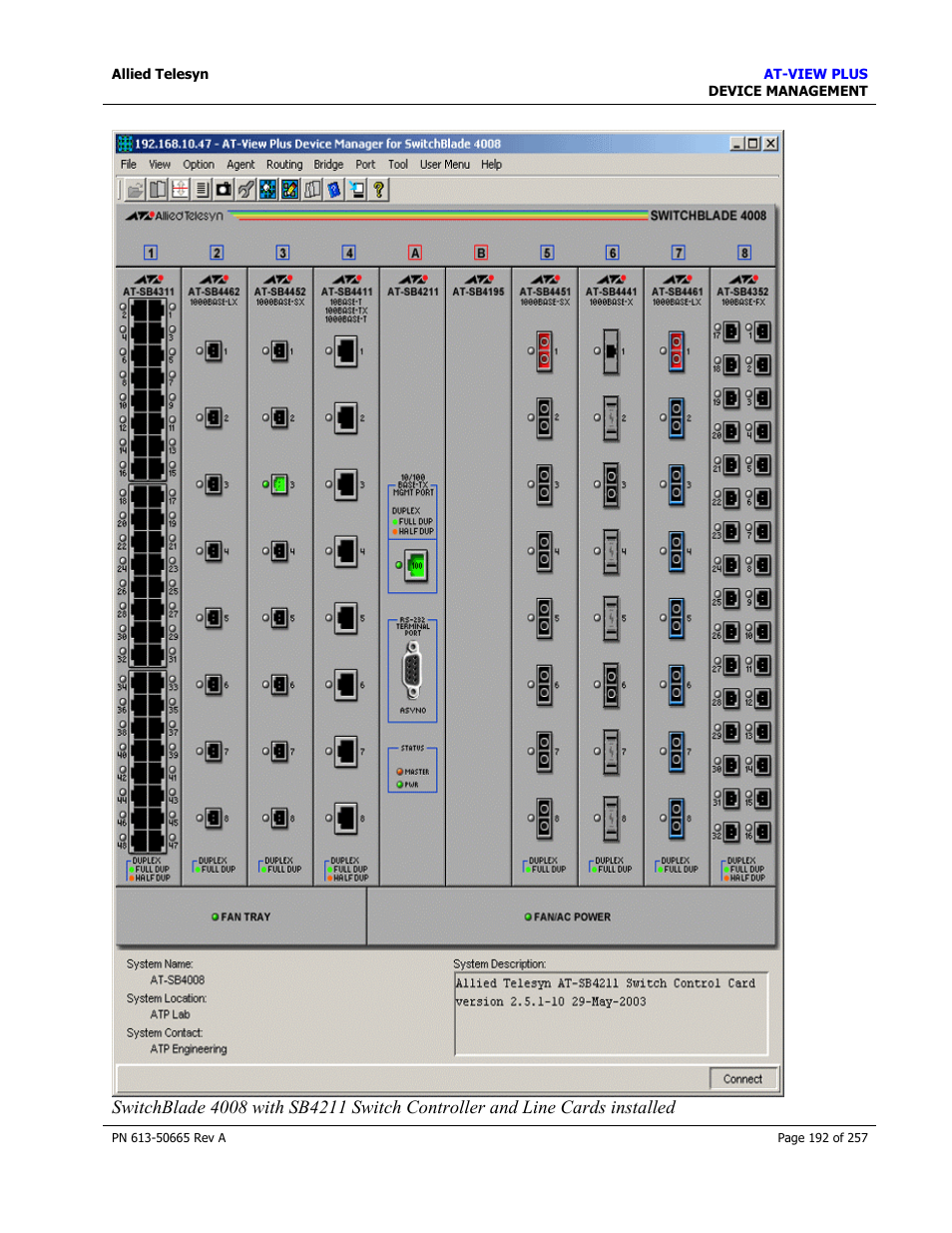Click RJ45 port 1 on the AT-SB4411 card

pos(346,351)
